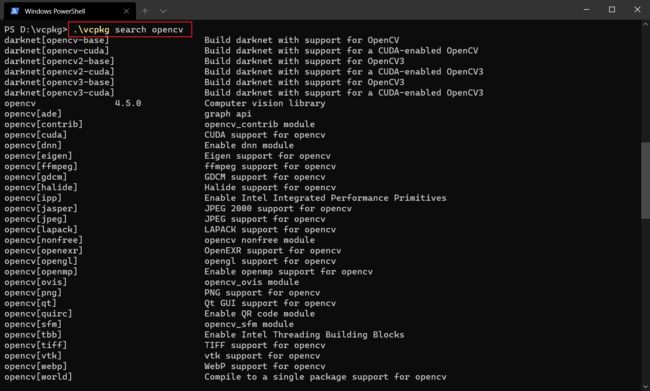Click the opencv[contrib] entry line
The width and height of the screenshot is (650, 391).
(44, 124)
